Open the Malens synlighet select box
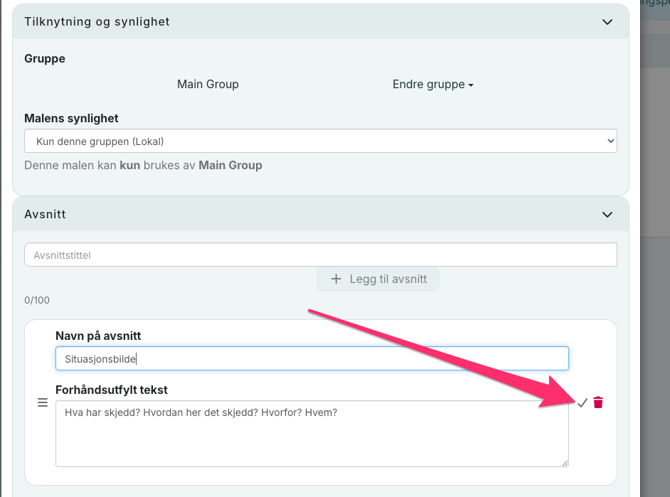Viewport: 670px width, 497px height. (320, 142)
